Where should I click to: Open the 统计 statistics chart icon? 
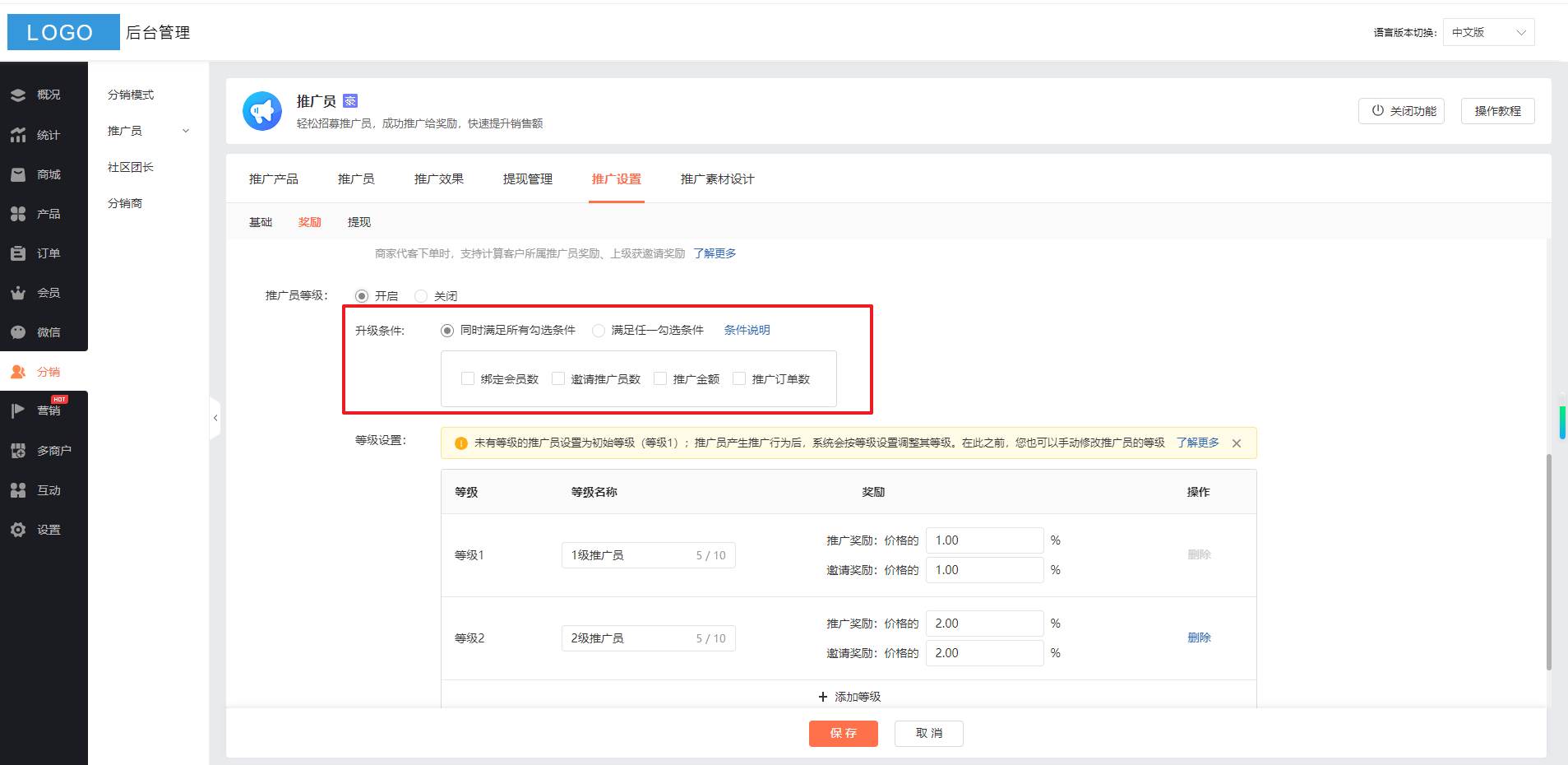18,135
